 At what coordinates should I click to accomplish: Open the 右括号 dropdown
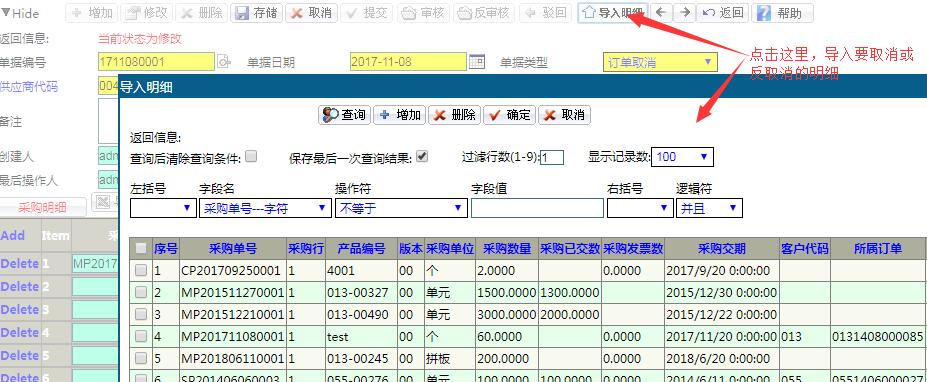click(x=640, y=208)
